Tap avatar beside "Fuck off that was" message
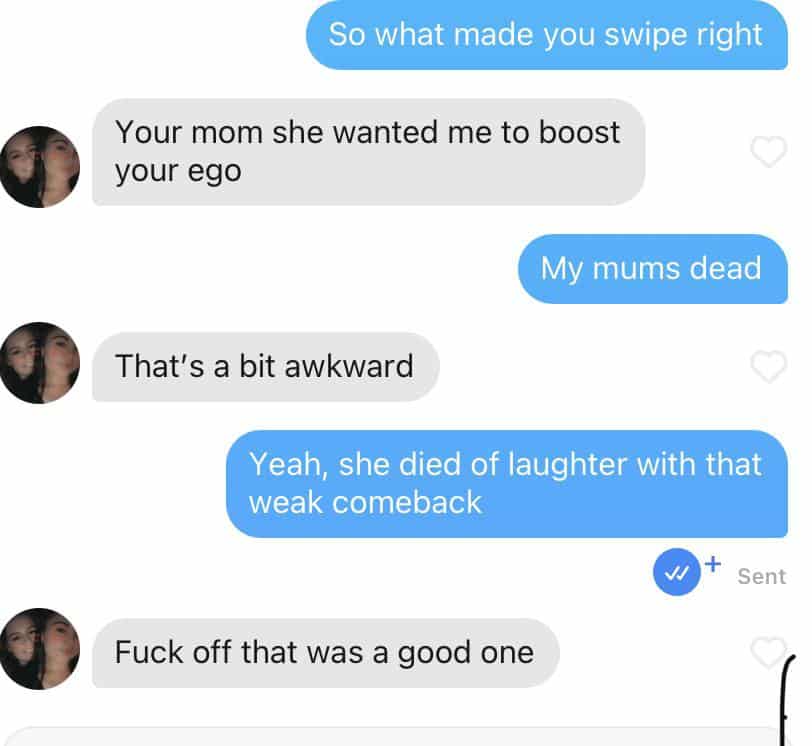 point(39,649)
